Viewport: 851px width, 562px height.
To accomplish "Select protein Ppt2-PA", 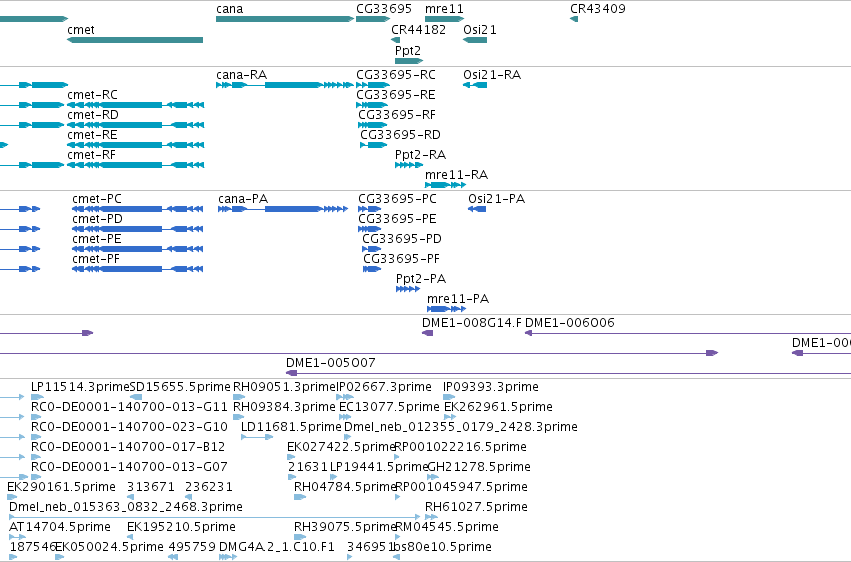I will click(408, 289).
